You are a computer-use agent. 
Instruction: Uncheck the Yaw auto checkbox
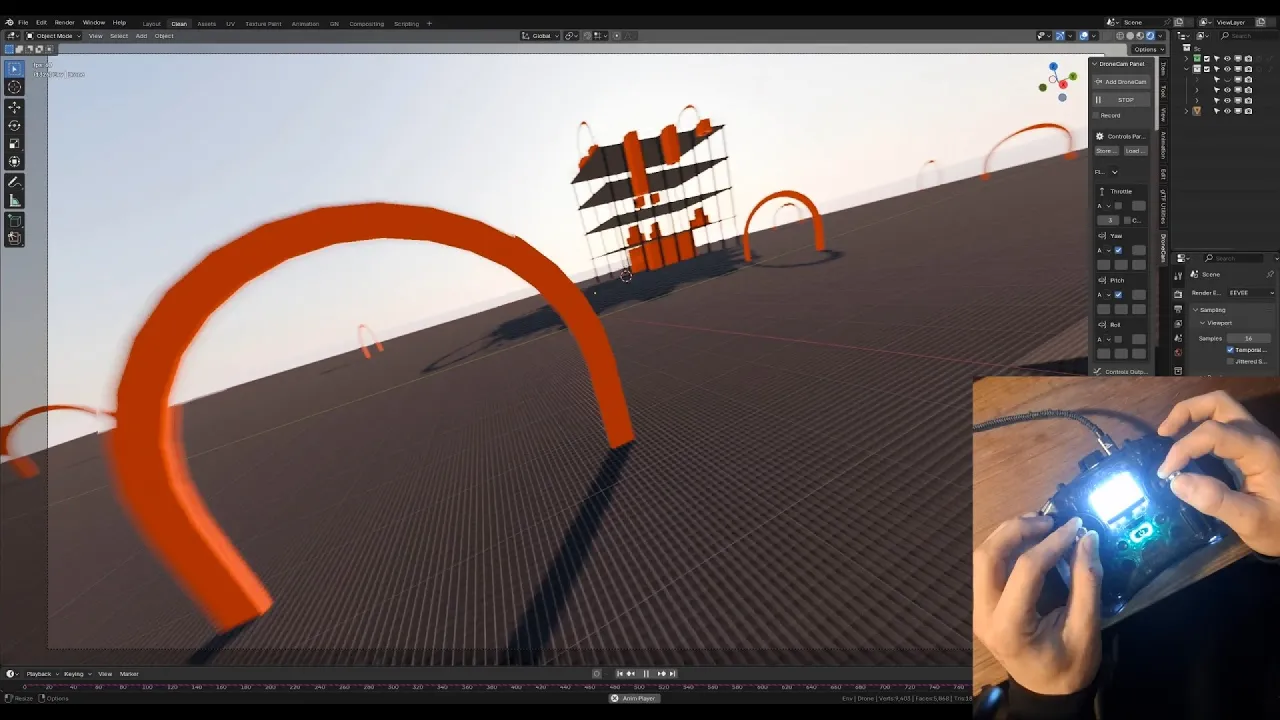1118,250
